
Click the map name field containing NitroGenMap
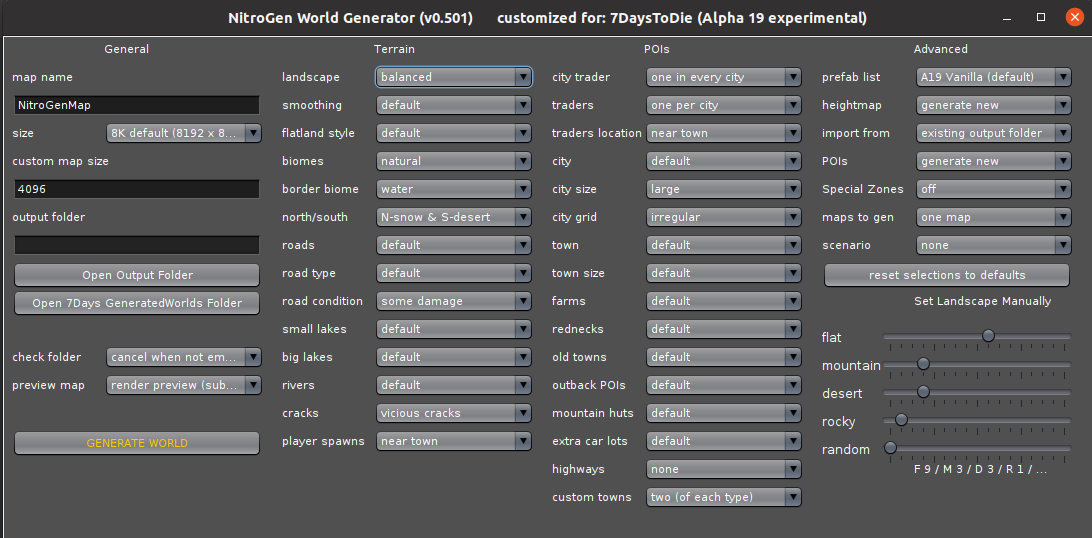(x=137, y=105)
